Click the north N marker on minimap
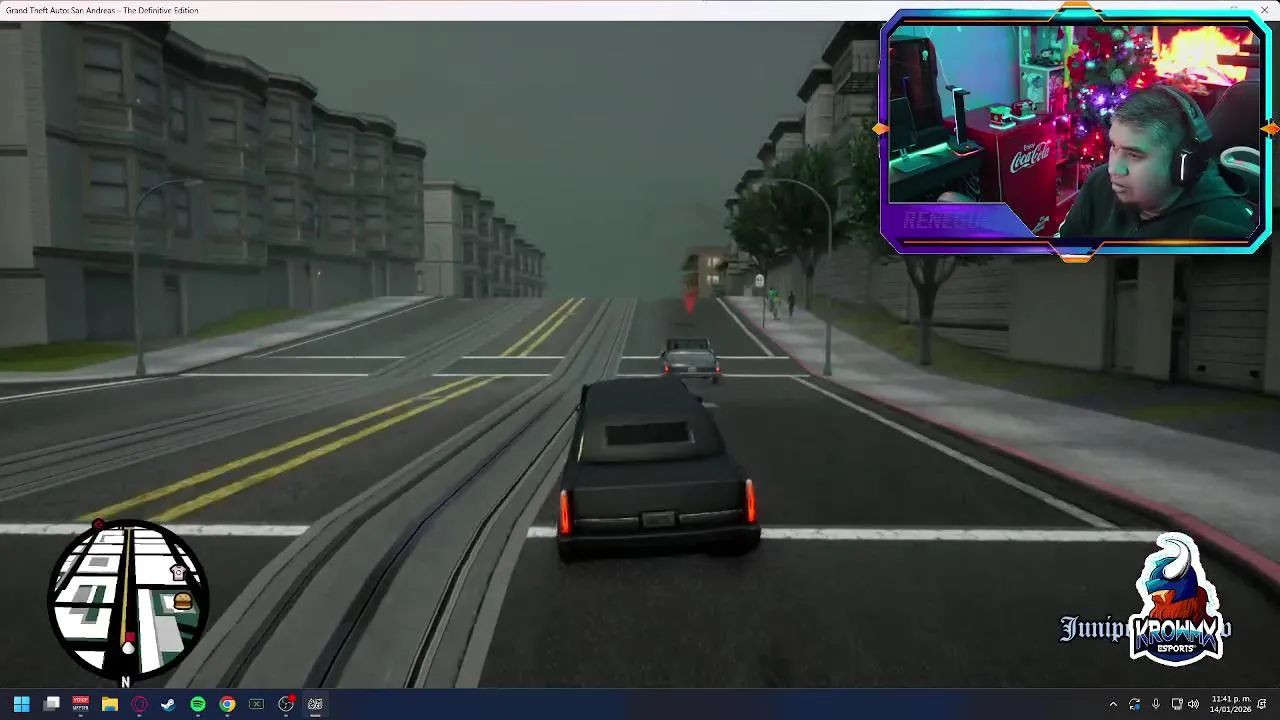This screenshot has width=1280, height=720. (125, 682)
